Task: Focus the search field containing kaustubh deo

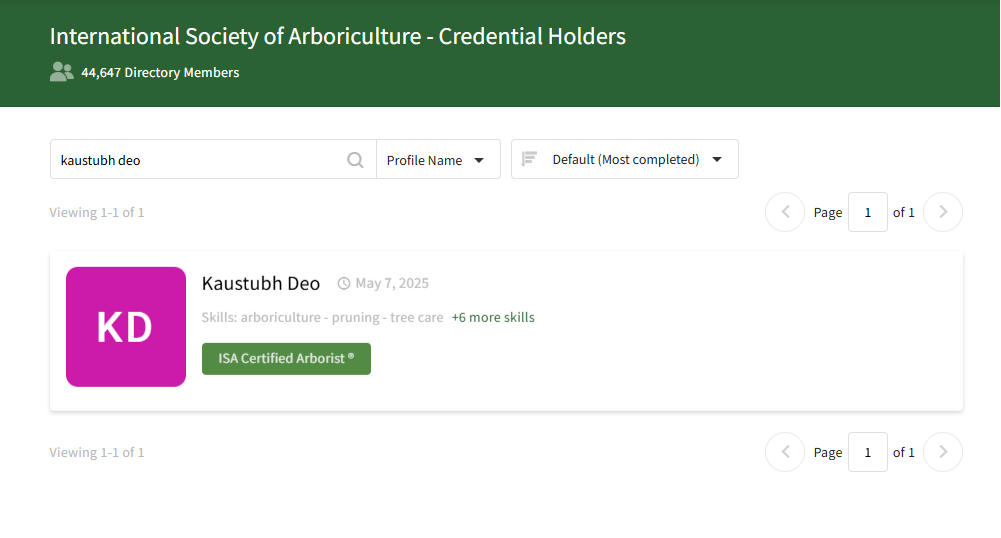Action: (x=200, y=160)
